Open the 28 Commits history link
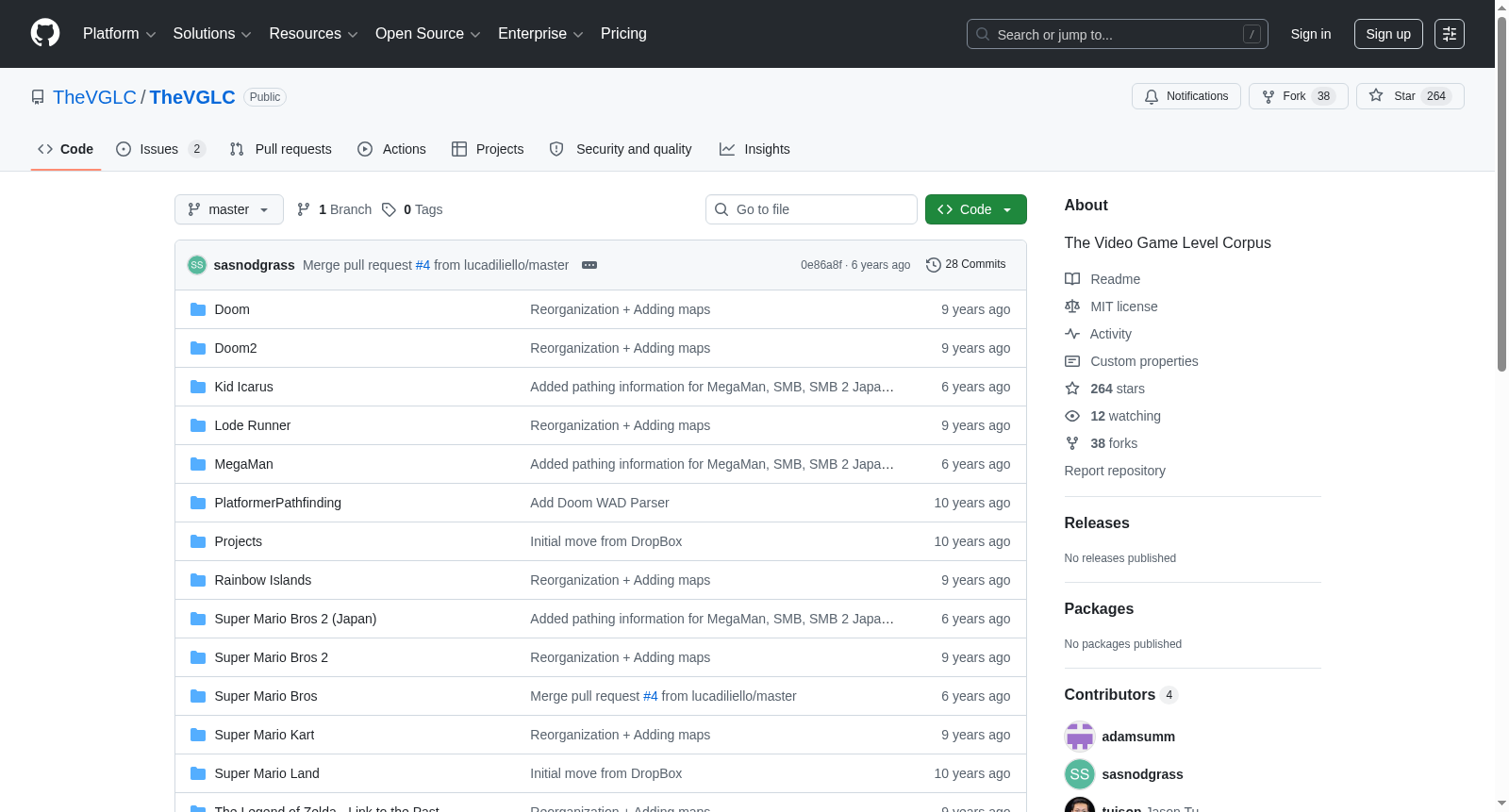The image size is (1509, 812). point(966,265)
